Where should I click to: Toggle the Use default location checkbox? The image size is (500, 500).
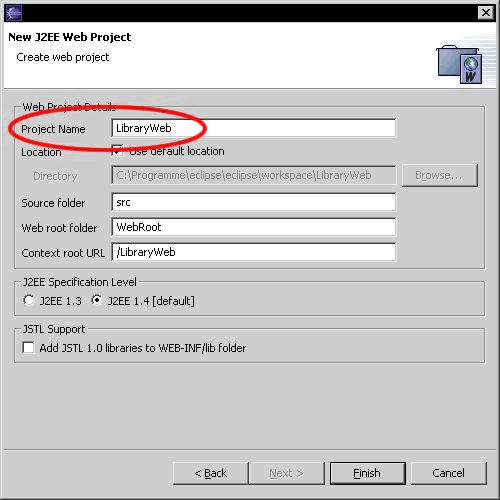[x=117, y=151]
